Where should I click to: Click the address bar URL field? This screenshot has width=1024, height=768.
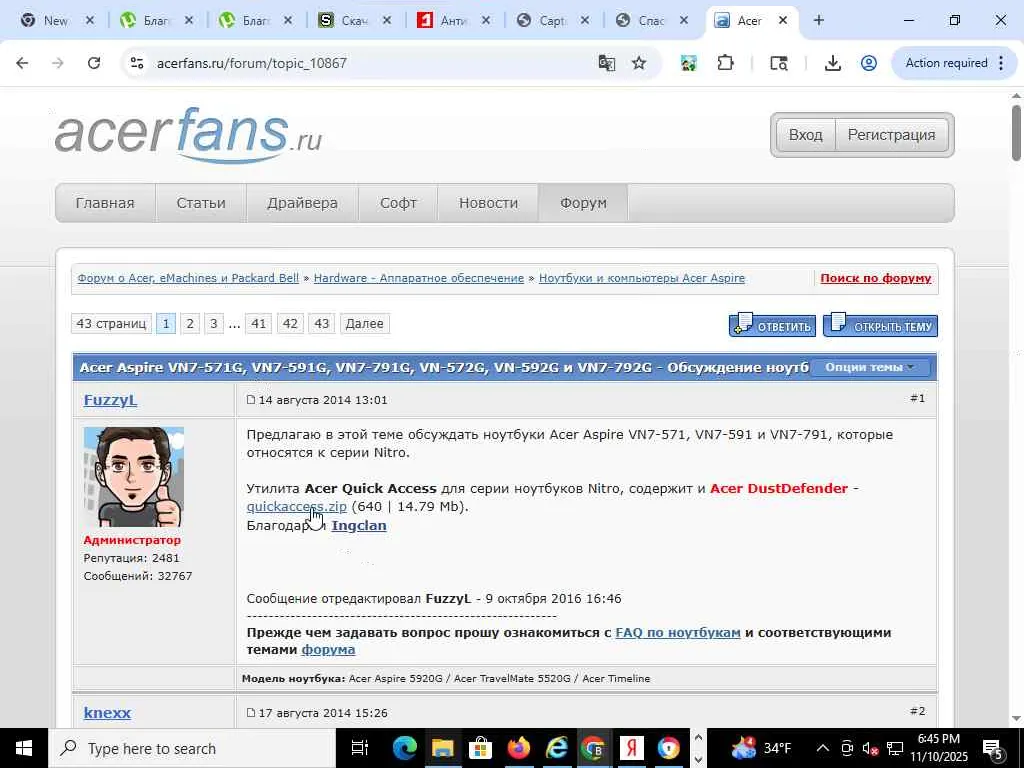click(372, 63)
